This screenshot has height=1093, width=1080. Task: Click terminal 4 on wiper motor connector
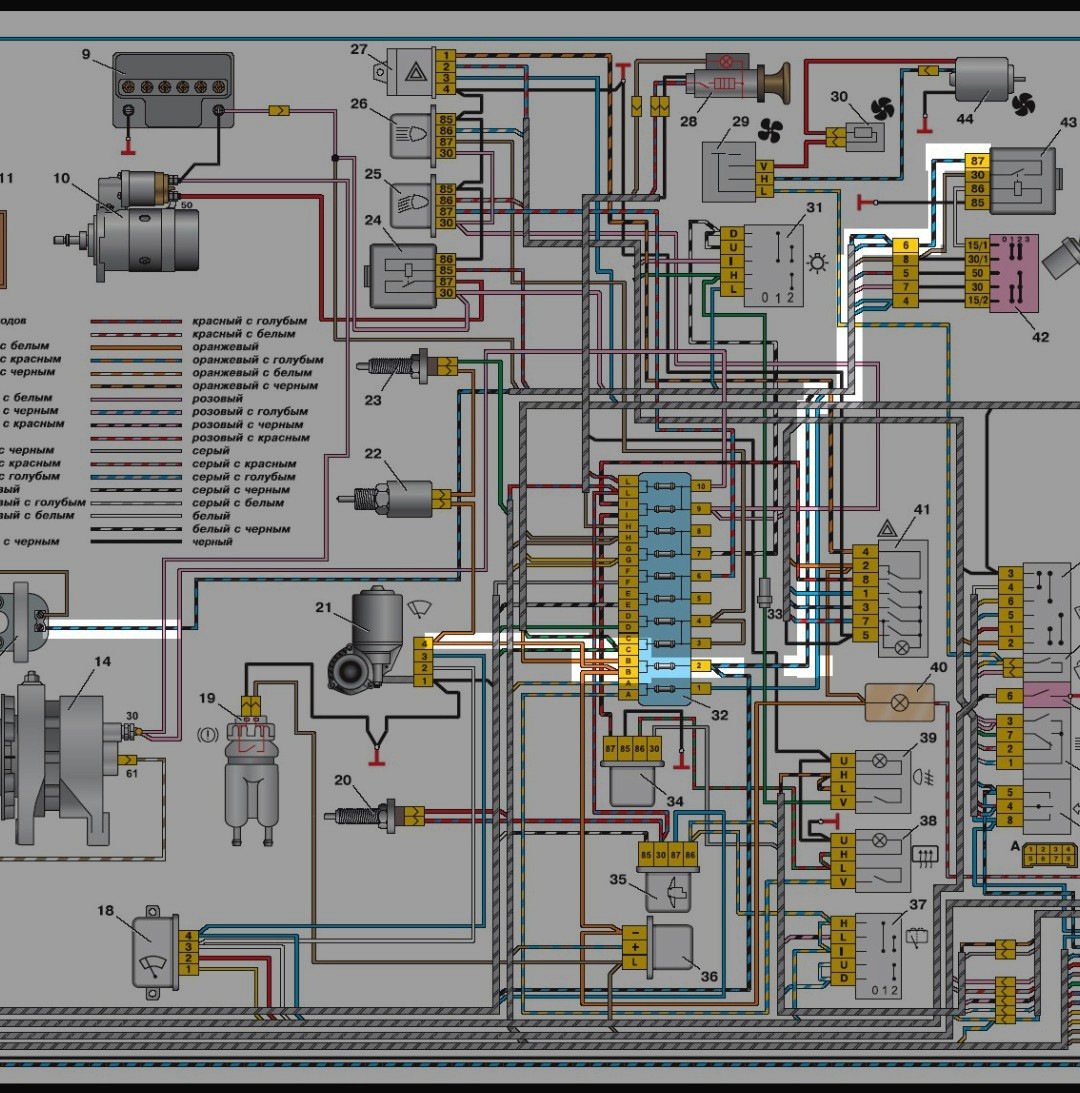[423, 644]
